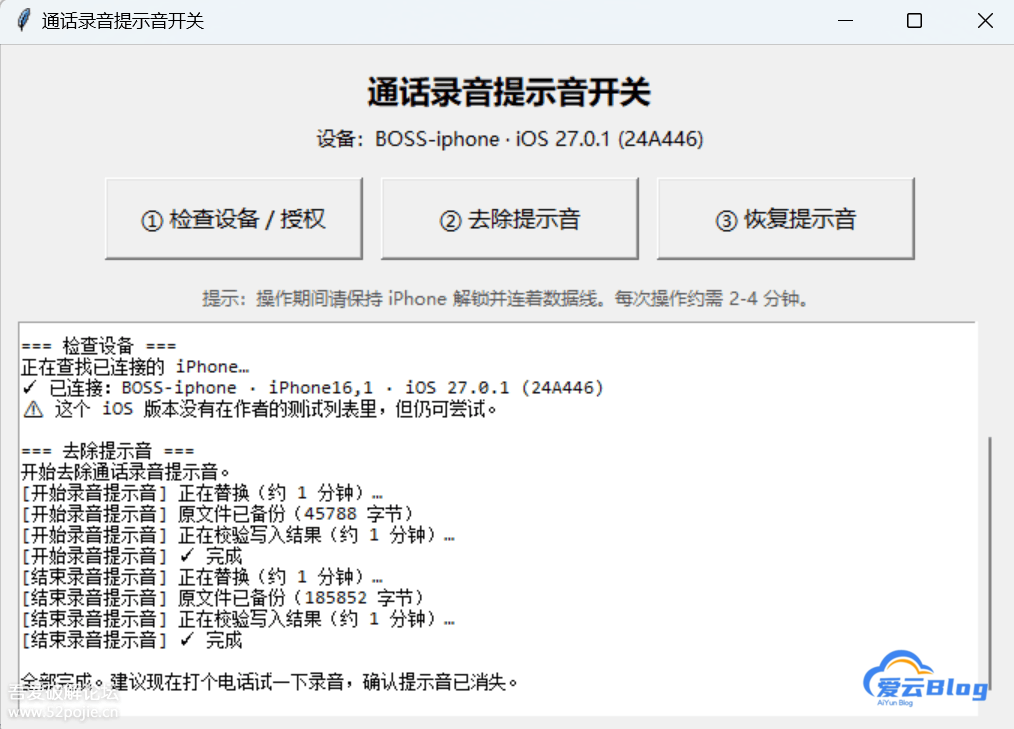
Task: Click the ② 去除提示音 button
Action: [x=510, y=219]
